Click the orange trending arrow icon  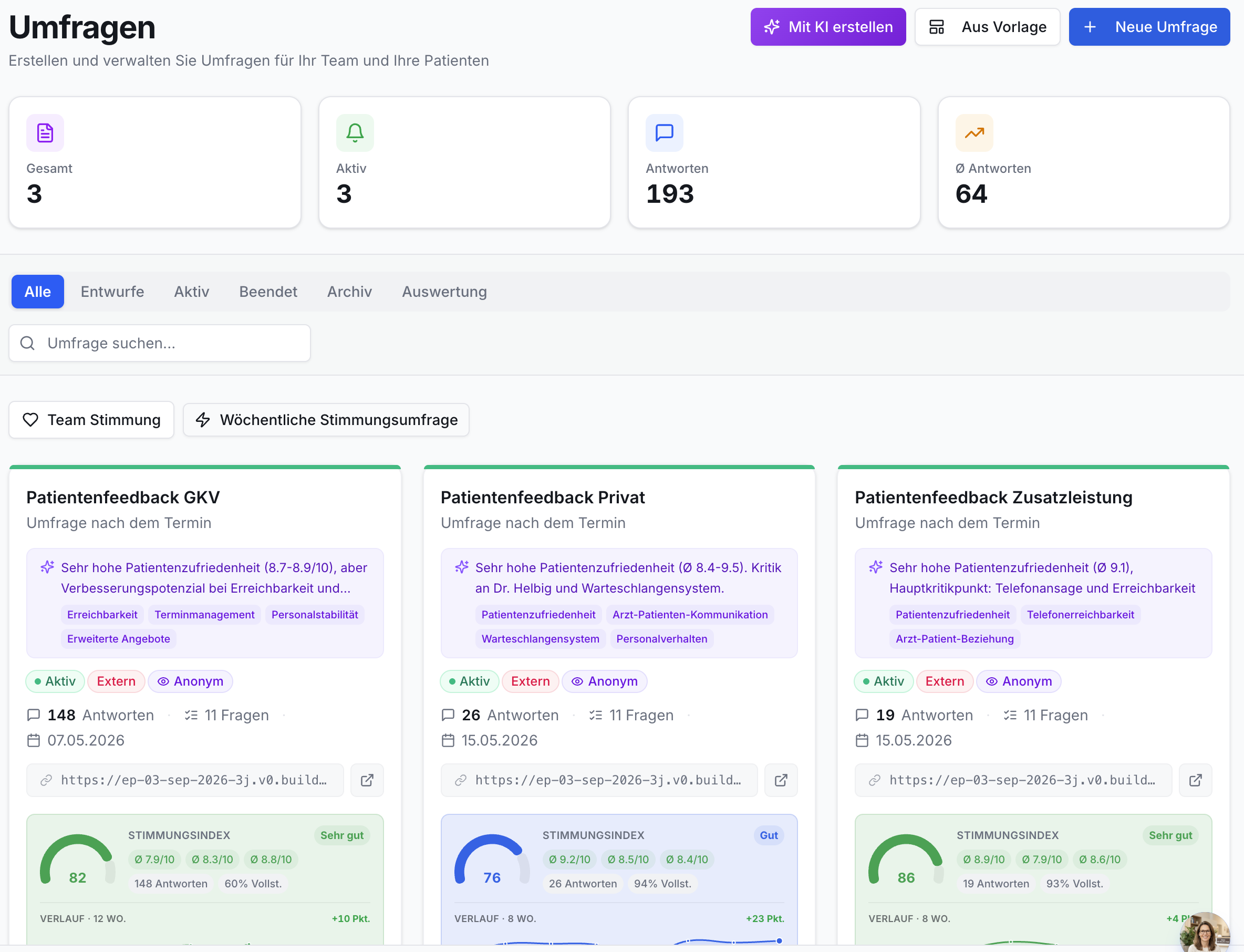click(x=975, y=132)
